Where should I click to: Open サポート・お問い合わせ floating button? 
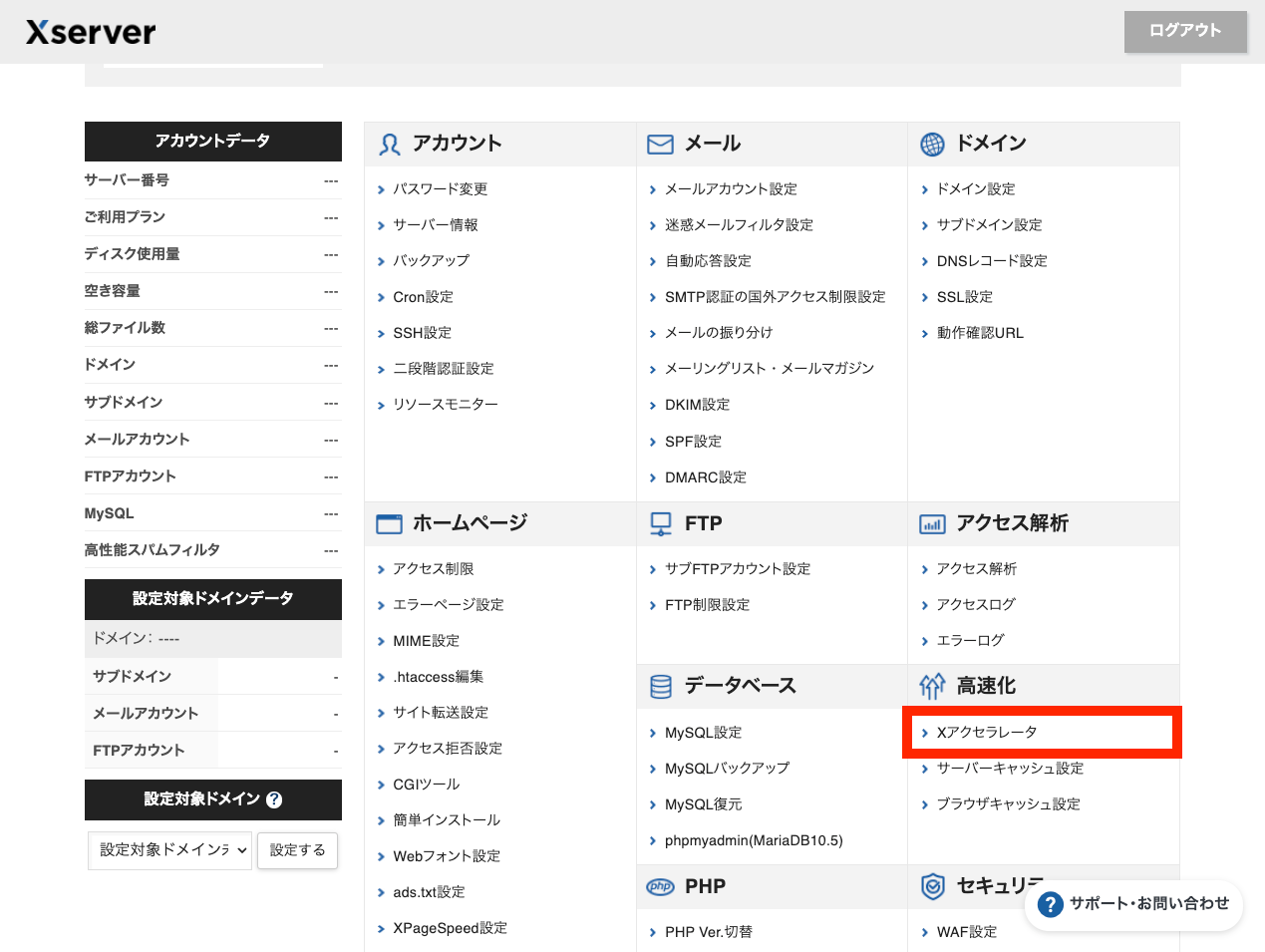[1133, 904]
